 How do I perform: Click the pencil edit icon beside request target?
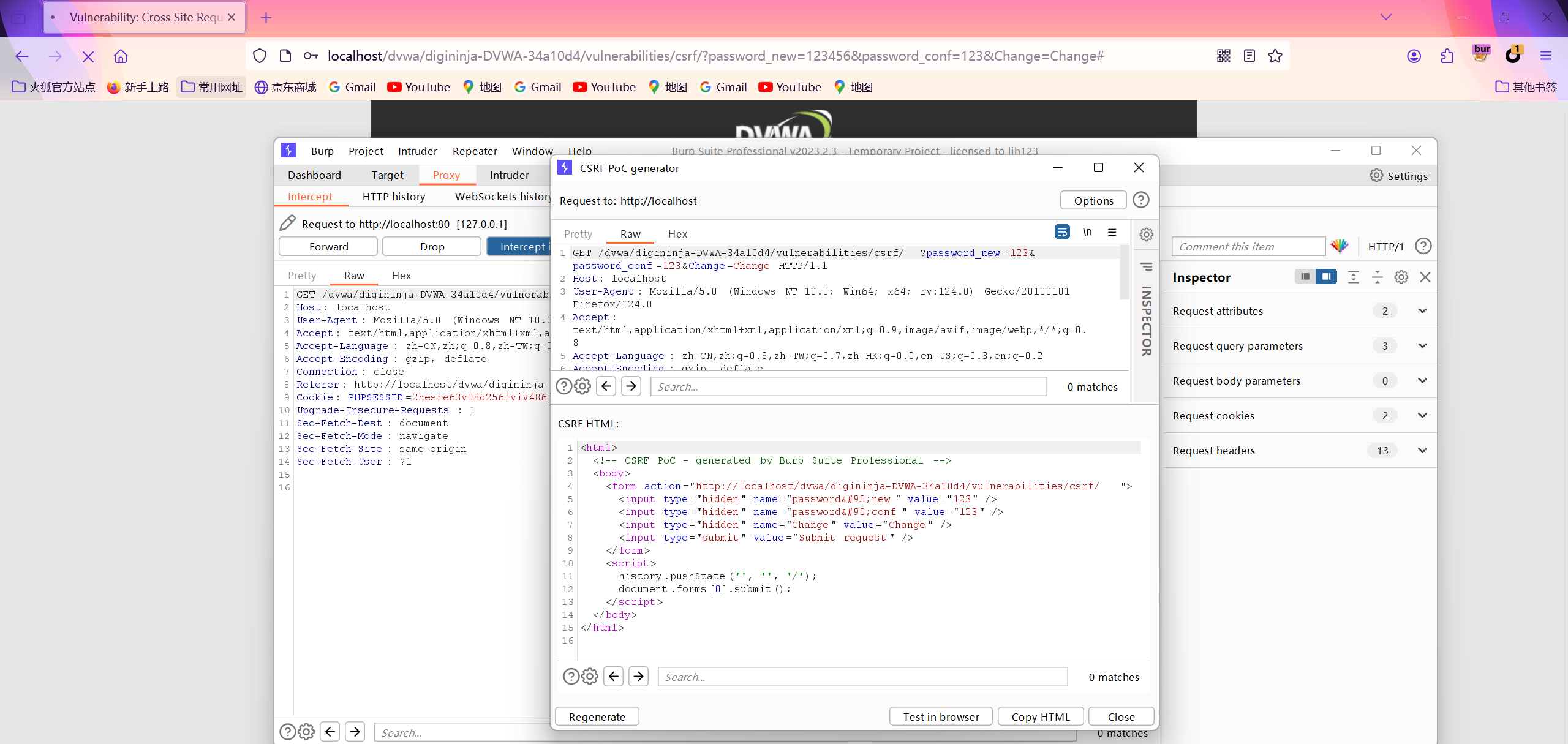287,223
